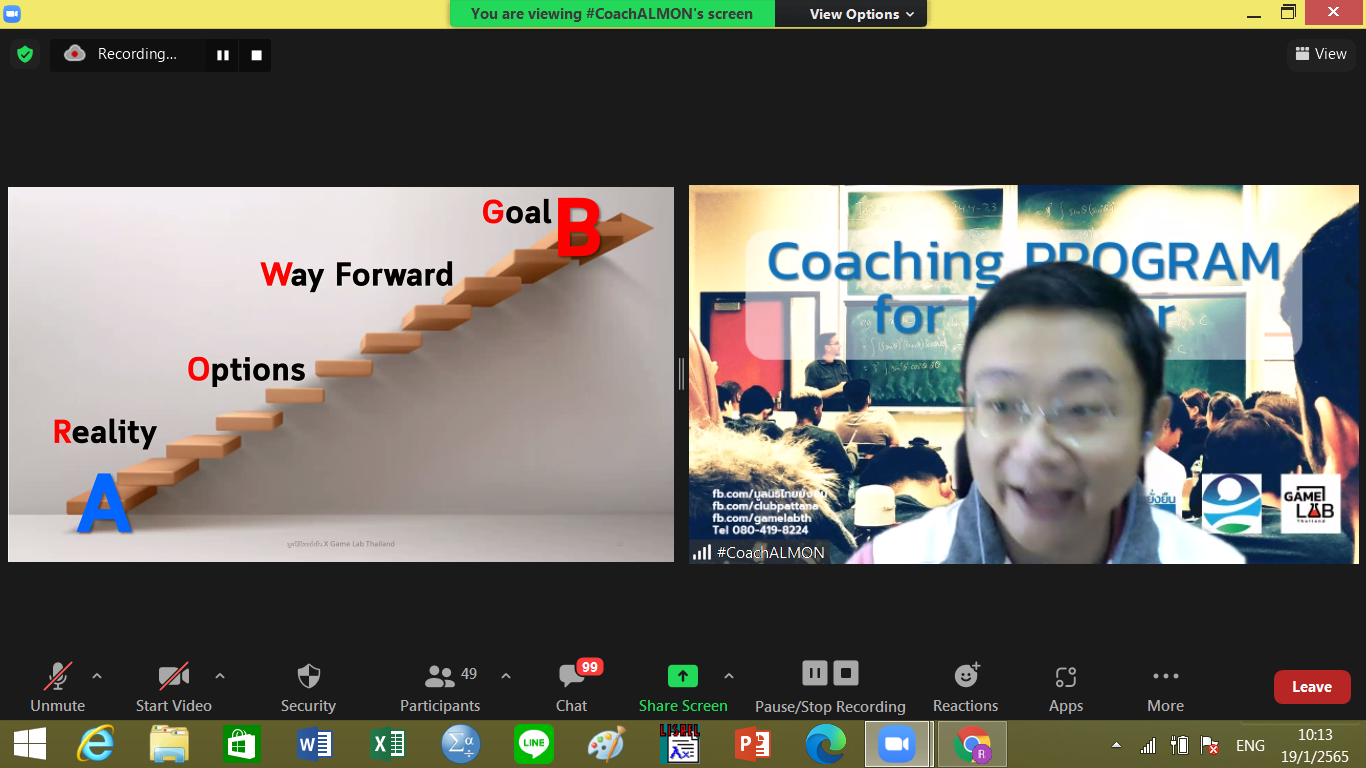Open the Zoom Apps panel

(1066, 687)
